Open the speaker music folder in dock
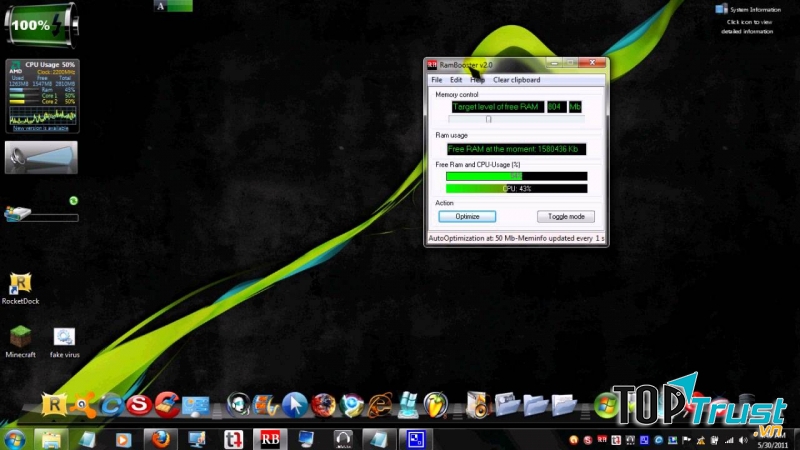The height and width of the screenshot is (450, 800). click(x=478, y=405)
